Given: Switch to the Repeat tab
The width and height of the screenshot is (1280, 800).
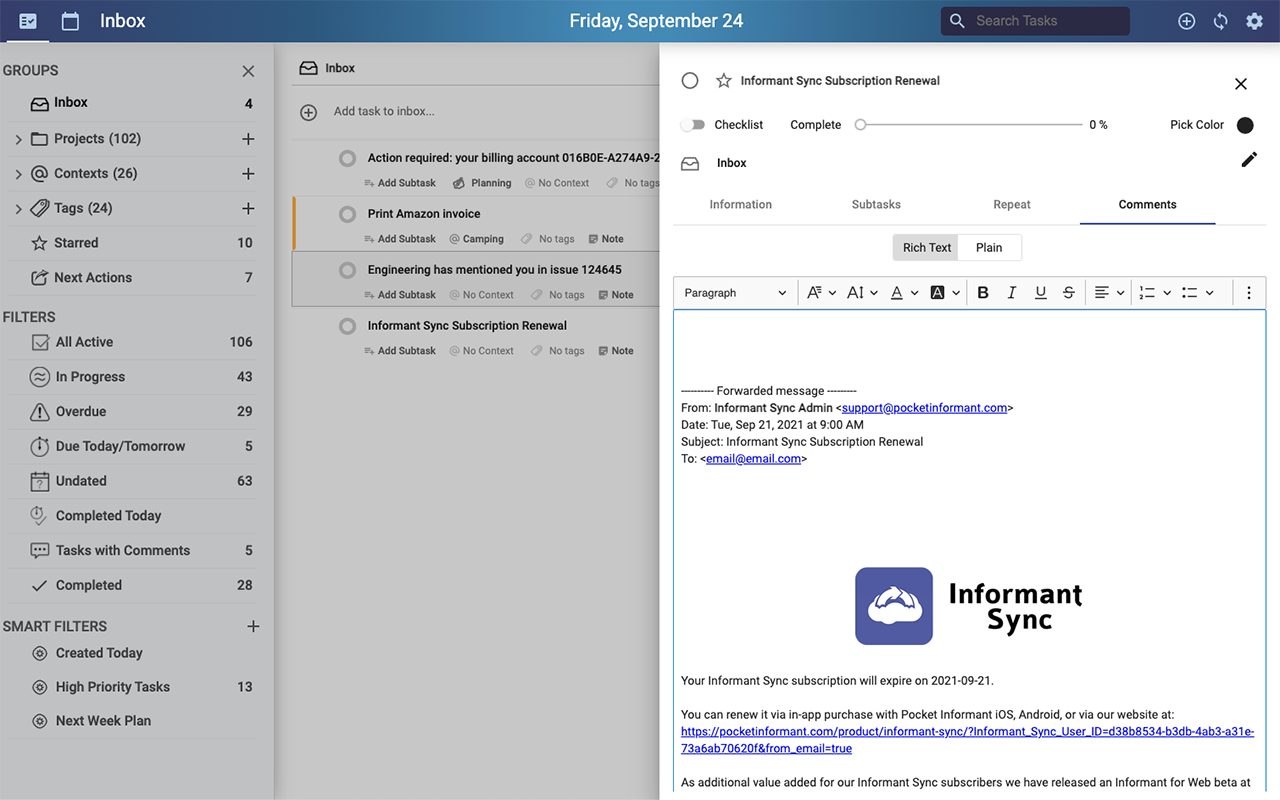Looking at the screenshot, I should tap(1012, 205).
